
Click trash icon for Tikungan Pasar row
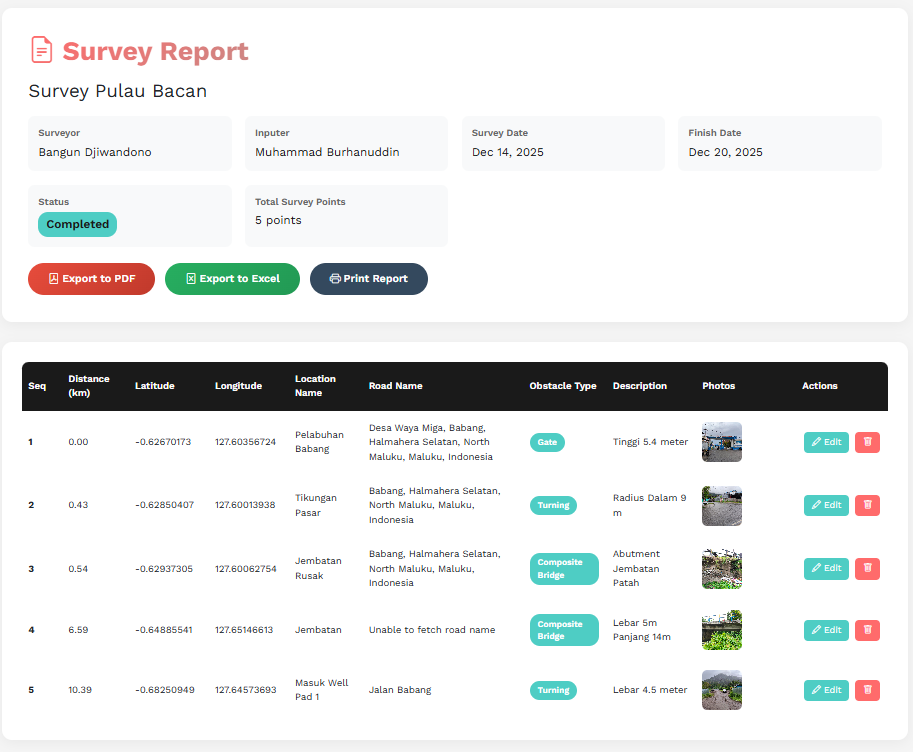[x=867, y=505]
